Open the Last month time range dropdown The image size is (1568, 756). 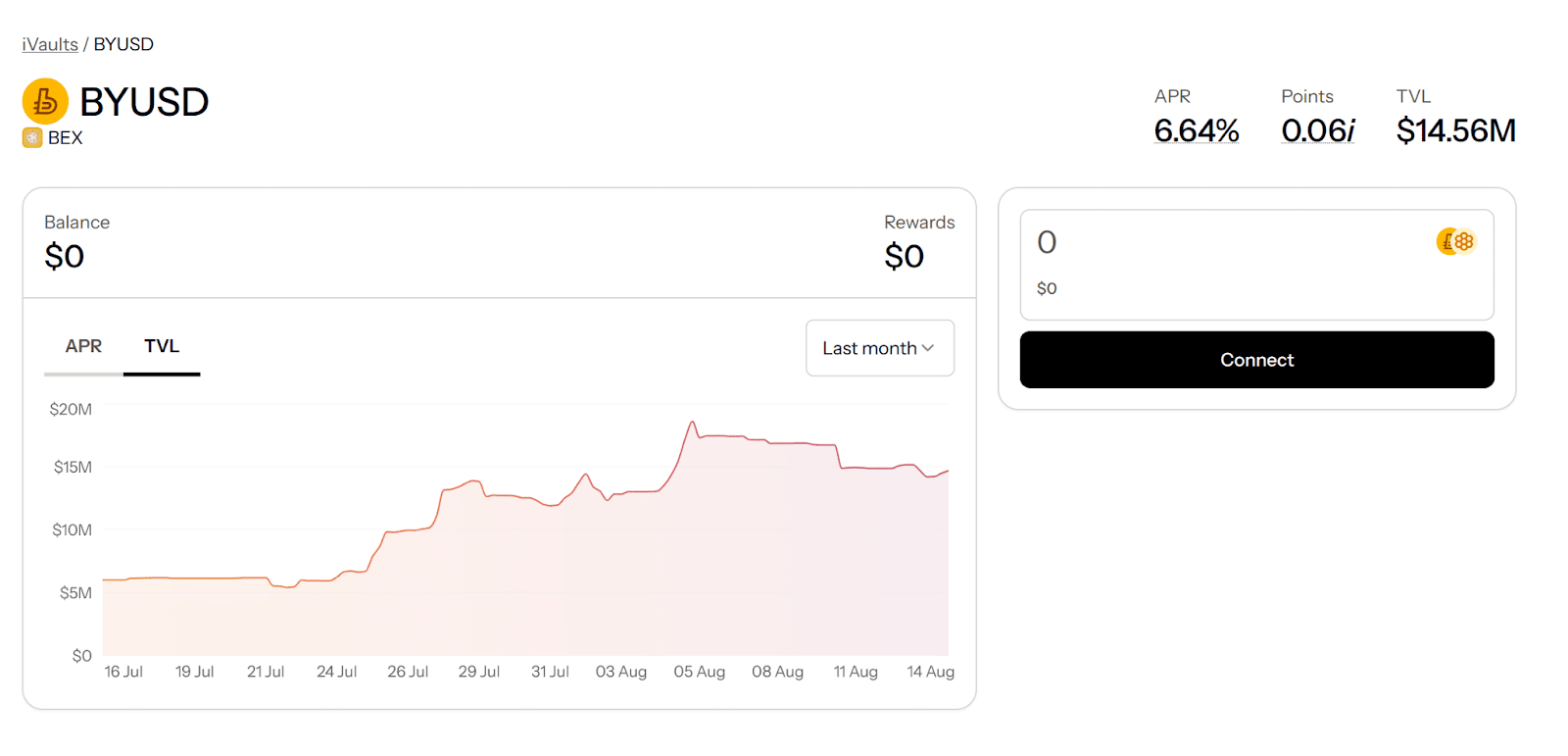(x=880, y=348)
